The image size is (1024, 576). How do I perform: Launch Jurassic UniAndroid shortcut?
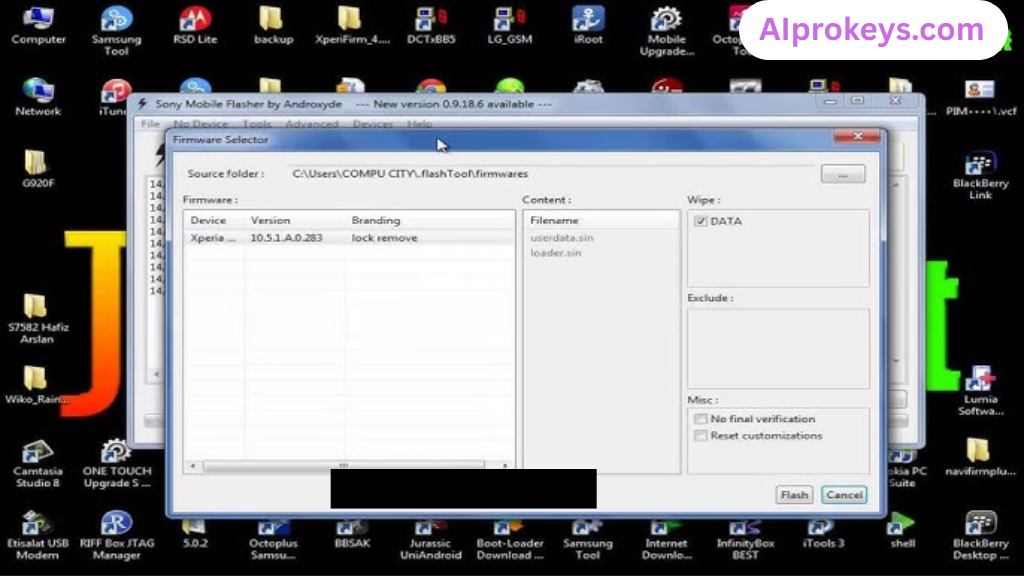tap(430, 541)
